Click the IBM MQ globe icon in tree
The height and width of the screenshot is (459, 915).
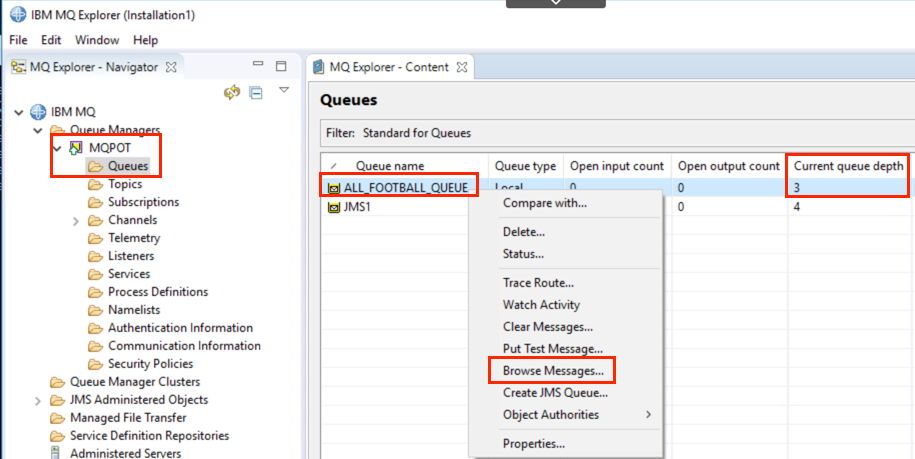(x=38, y=111)
